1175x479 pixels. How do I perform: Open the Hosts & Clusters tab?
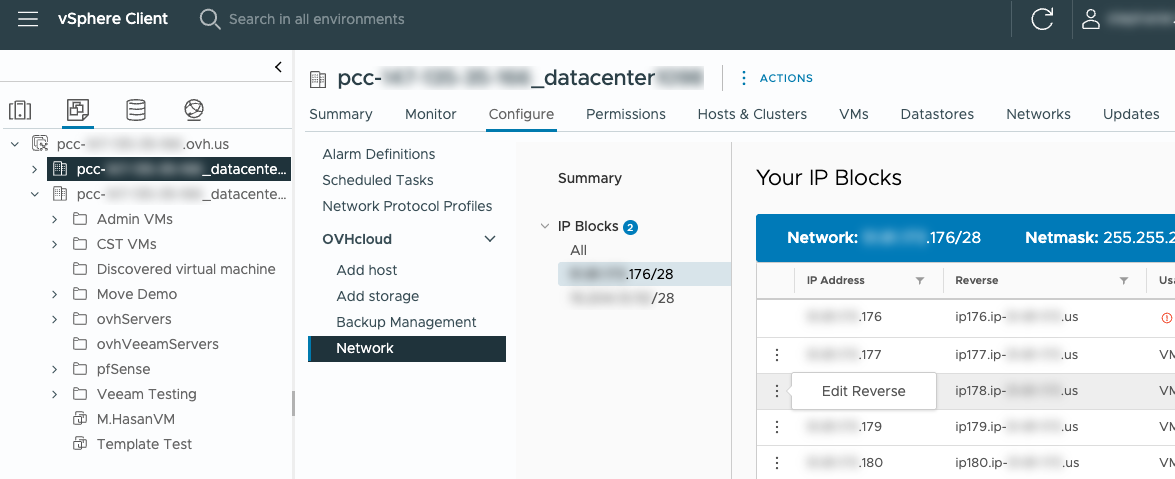pos(752,114)
